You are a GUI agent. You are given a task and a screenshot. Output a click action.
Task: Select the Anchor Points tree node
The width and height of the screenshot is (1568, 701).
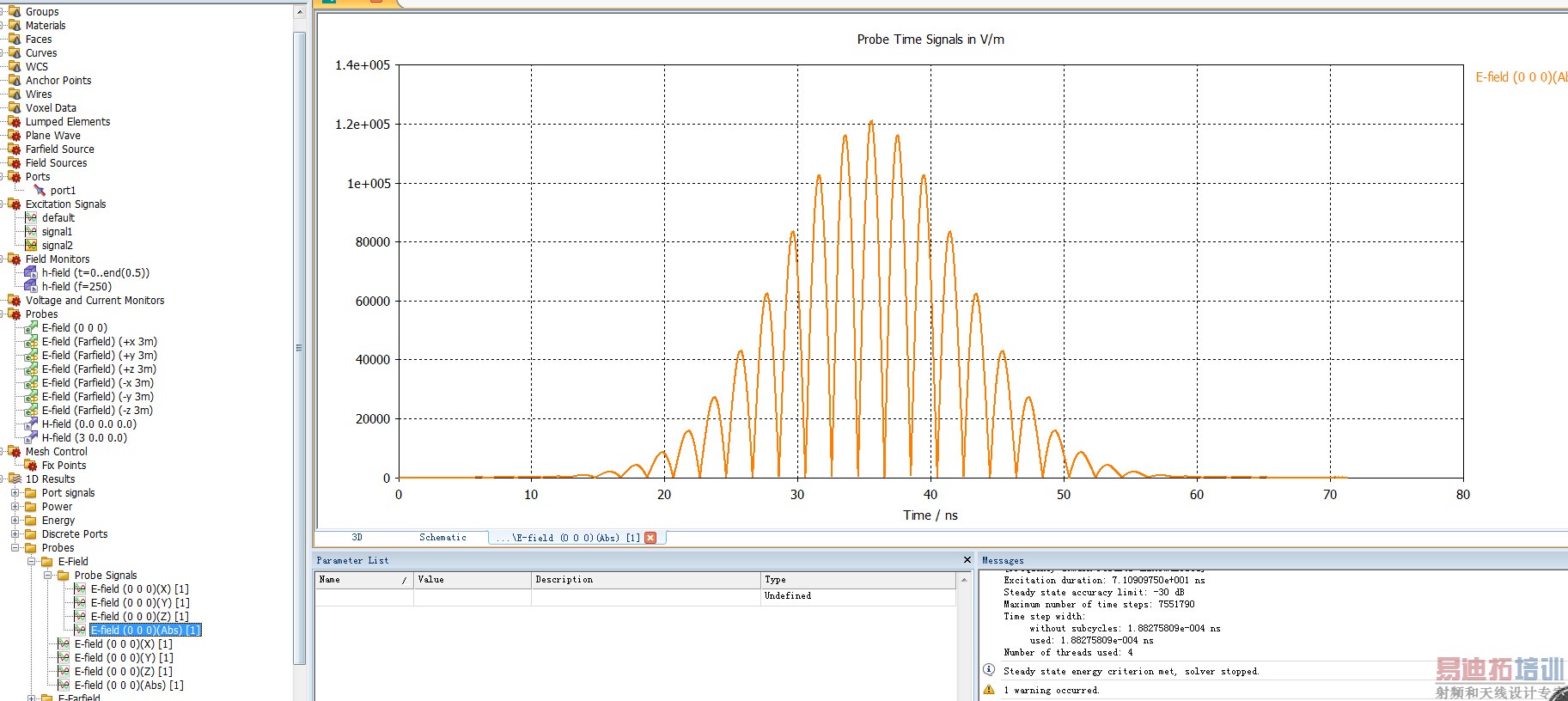tap(58, 80)
